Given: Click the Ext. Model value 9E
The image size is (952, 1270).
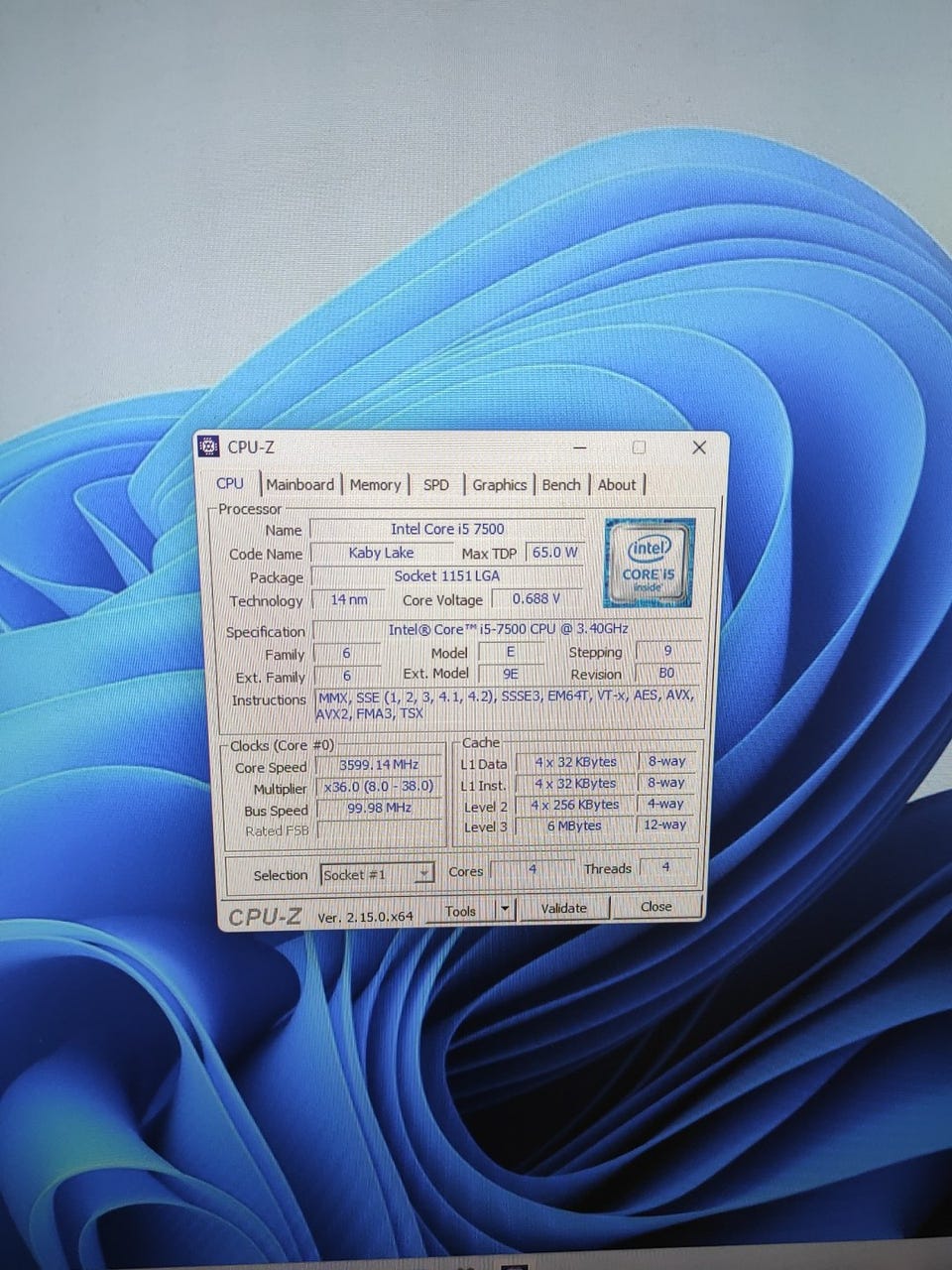Looking at the screenshot, I should 511,674.
